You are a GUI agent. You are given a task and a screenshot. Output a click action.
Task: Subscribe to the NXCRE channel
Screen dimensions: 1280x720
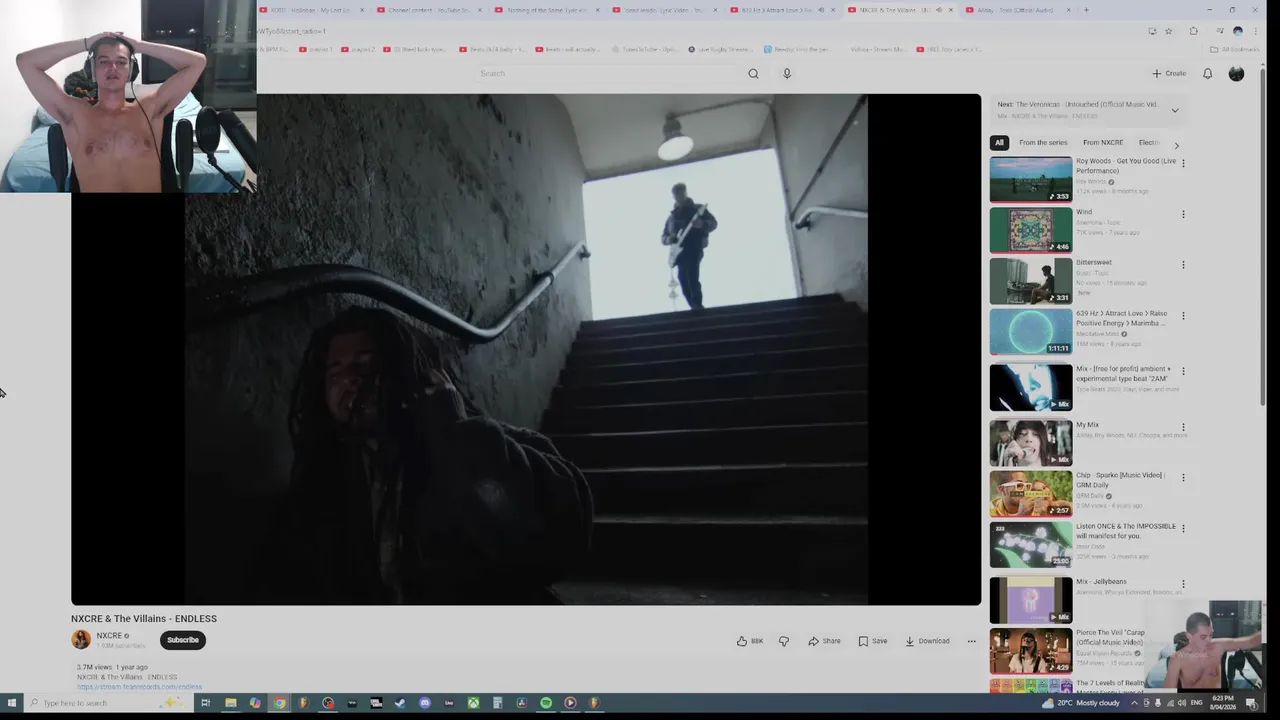pos(183,640)
